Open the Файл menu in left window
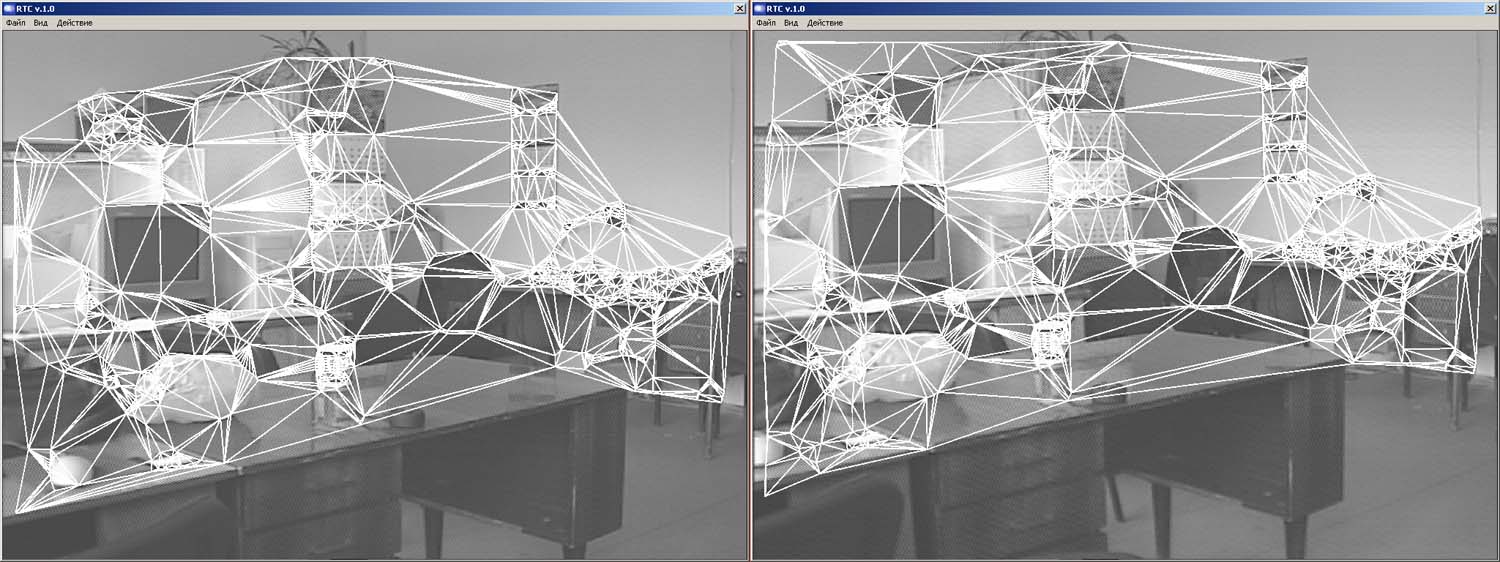This screenshot has width=1500, height=562. coord(16,23)
